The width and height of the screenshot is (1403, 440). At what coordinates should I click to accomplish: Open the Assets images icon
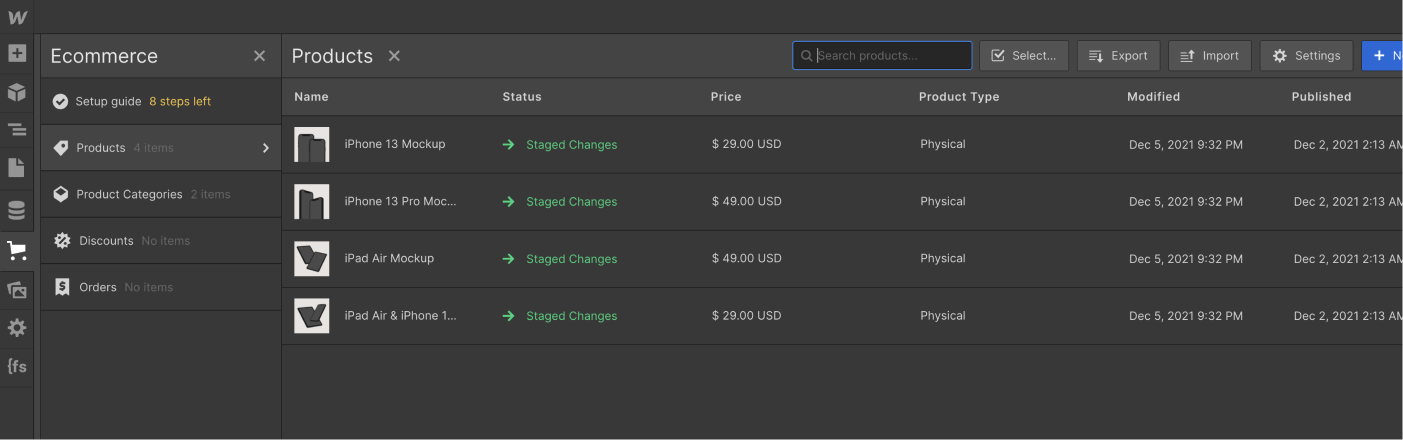coord(17,290)
